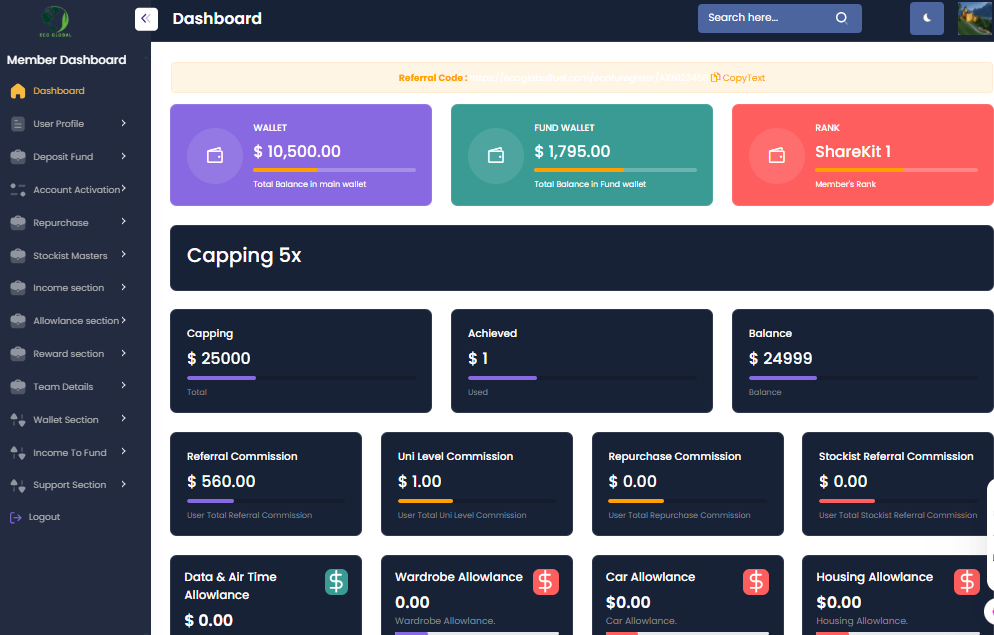The width and height of the screenshot is (994, 635).
Task: Toggle dark mode with the moon button
Action: [927, 18]
